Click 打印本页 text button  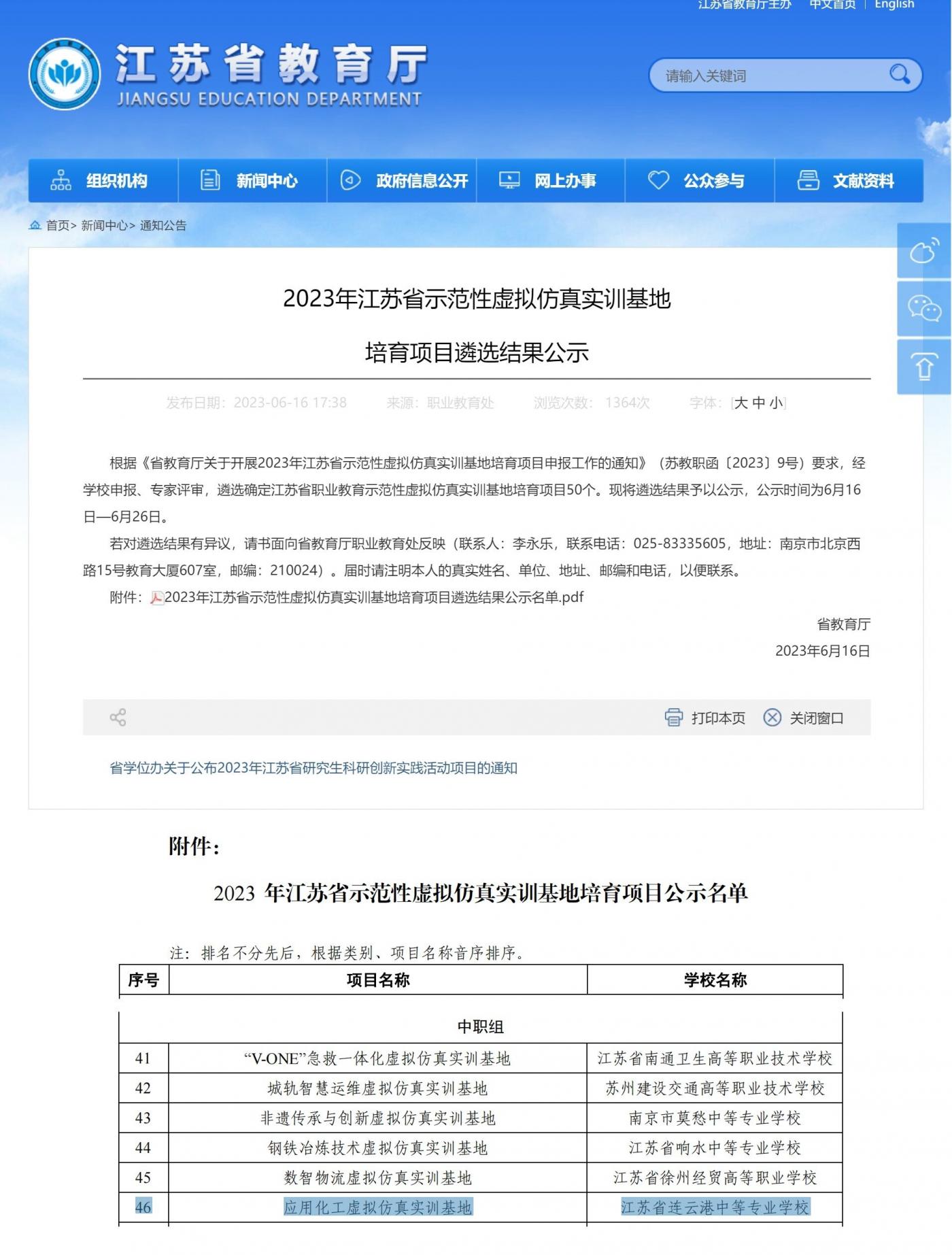(x=718, y=718)
